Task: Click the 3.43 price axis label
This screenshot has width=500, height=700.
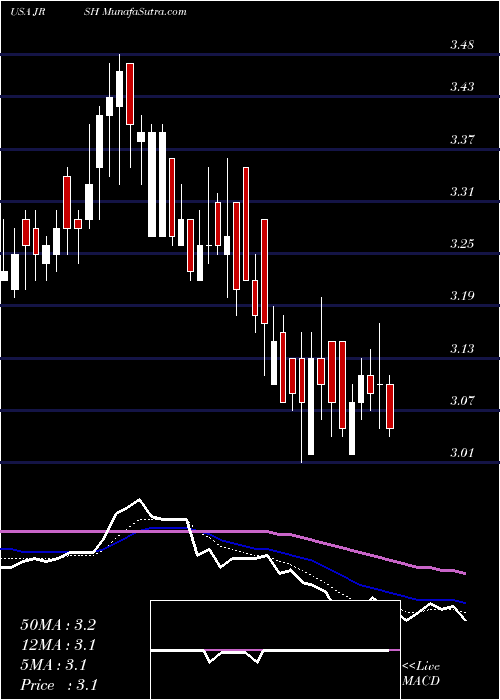Action: coord(462,87)
